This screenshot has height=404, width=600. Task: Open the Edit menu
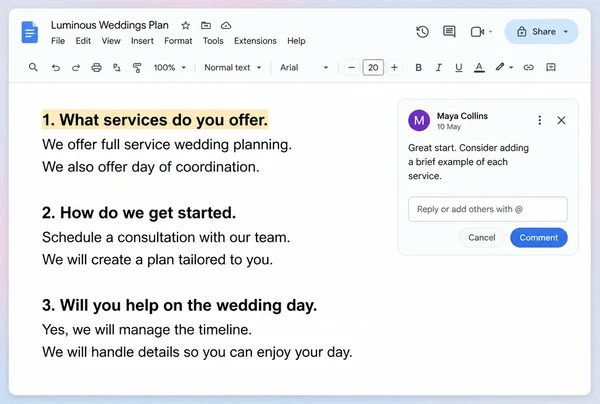coord(83,41)
